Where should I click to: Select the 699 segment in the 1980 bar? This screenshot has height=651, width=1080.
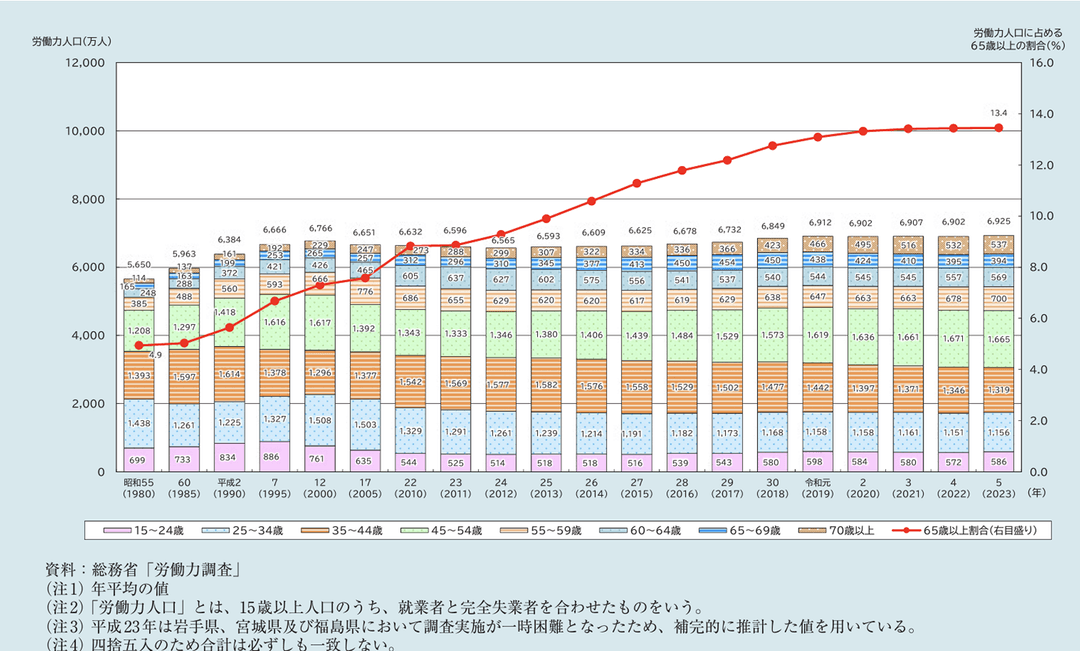point(138,460)
